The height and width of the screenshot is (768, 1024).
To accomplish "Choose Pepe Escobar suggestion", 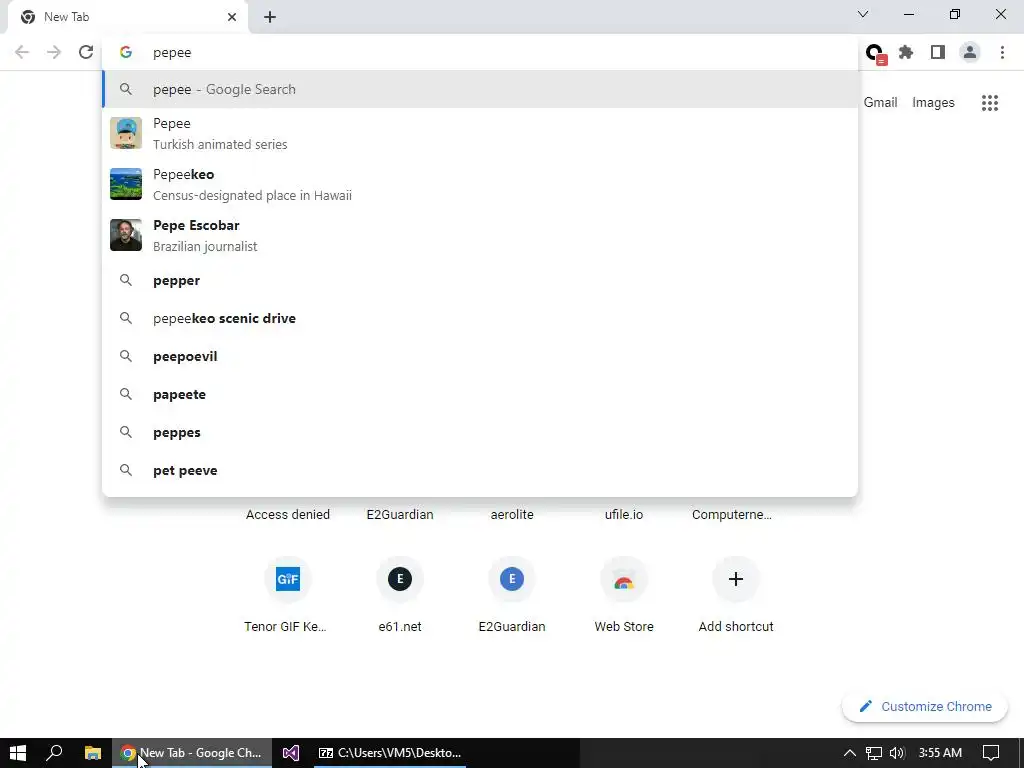I will pos(480,235).
